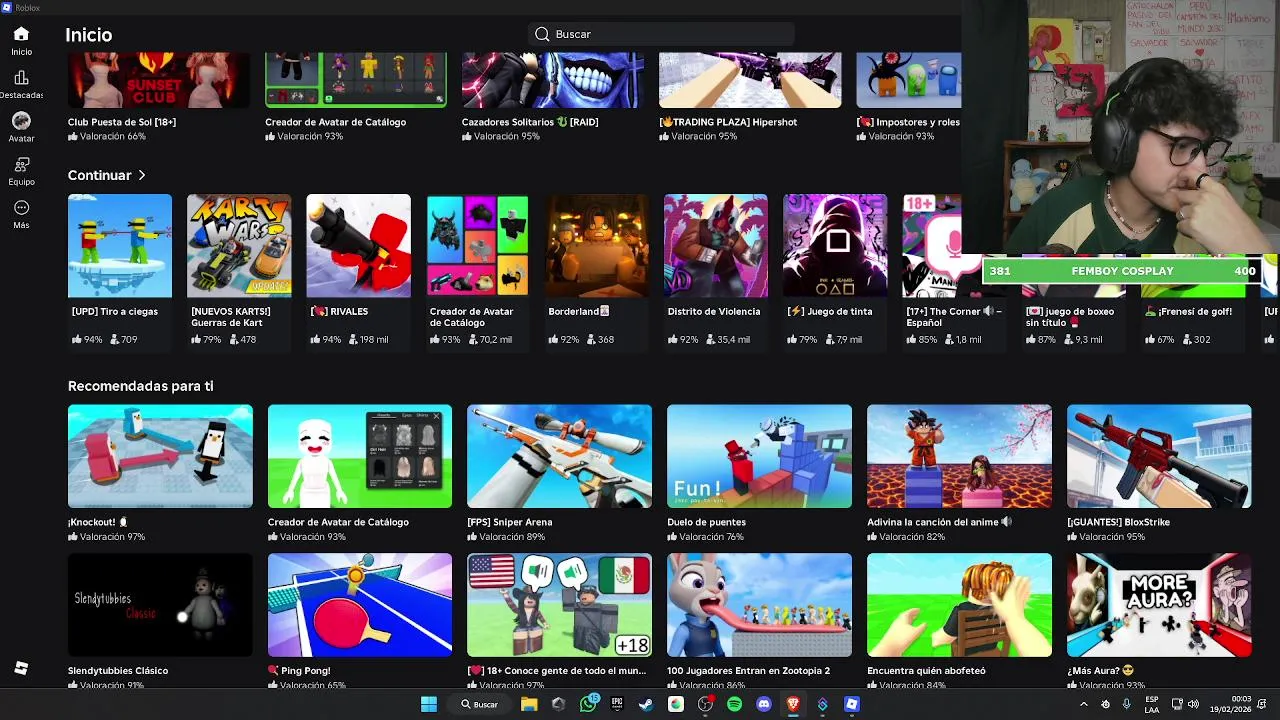
Task: Launch Epic Games from taskbar
Action: coord(617,704)
